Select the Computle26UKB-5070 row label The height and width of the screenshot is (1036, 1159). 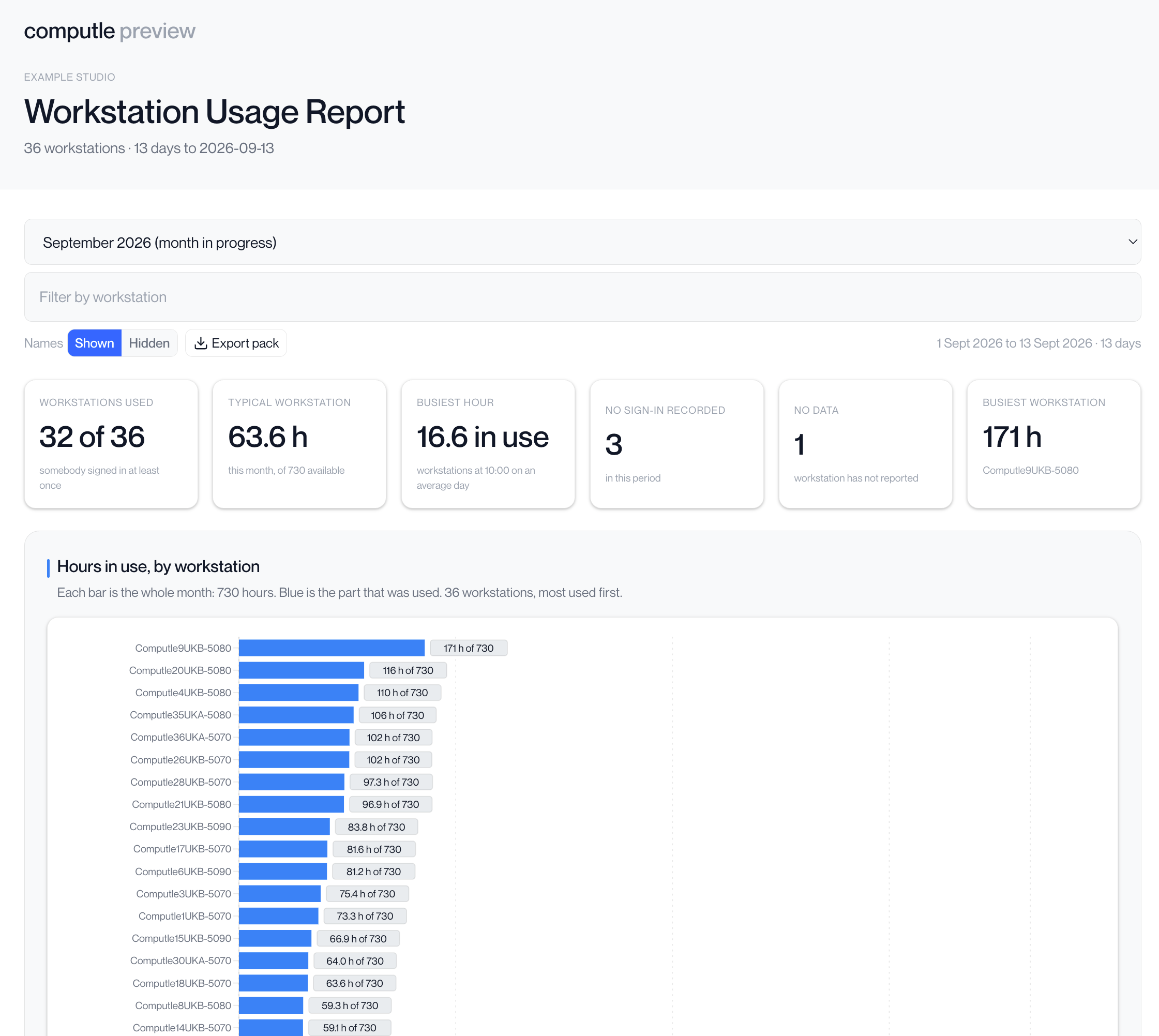pyautogui.click(x=180, y=760)
